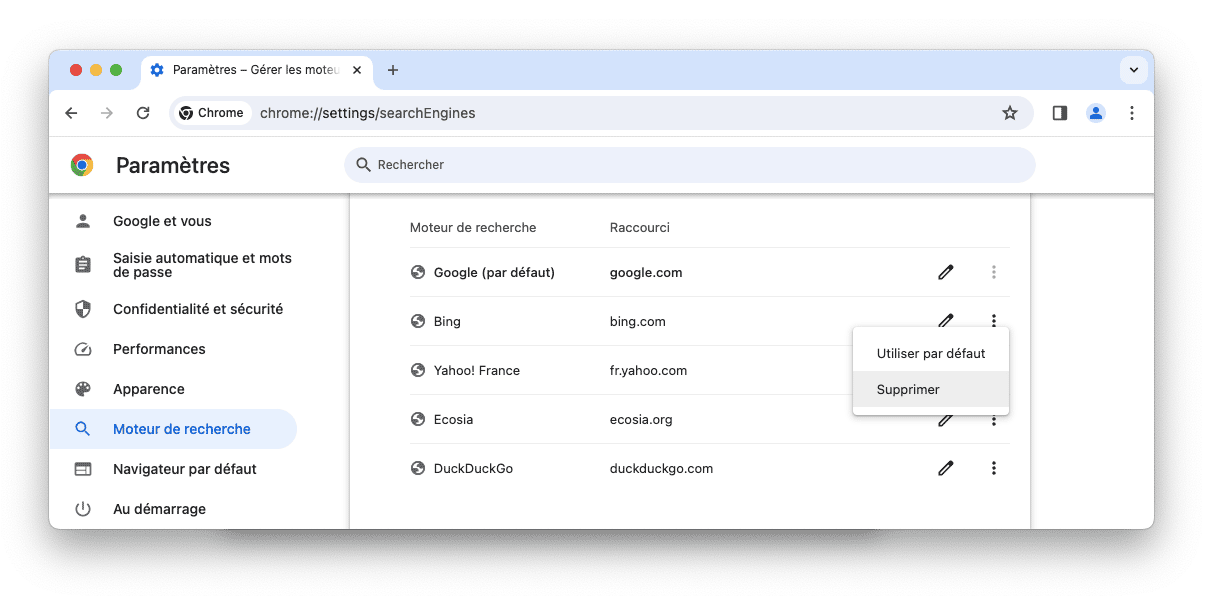1207x602 pixels.
Task: Click the ecosia.org shortcut text
Action: point(641,419)
